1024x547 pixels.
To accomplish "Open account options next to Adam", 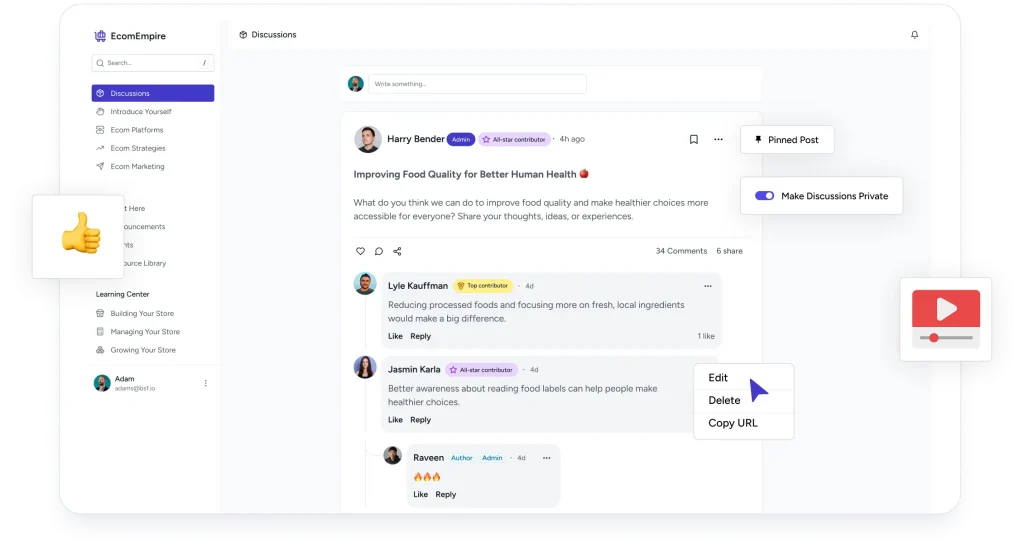I will click(x=206, y=383).
